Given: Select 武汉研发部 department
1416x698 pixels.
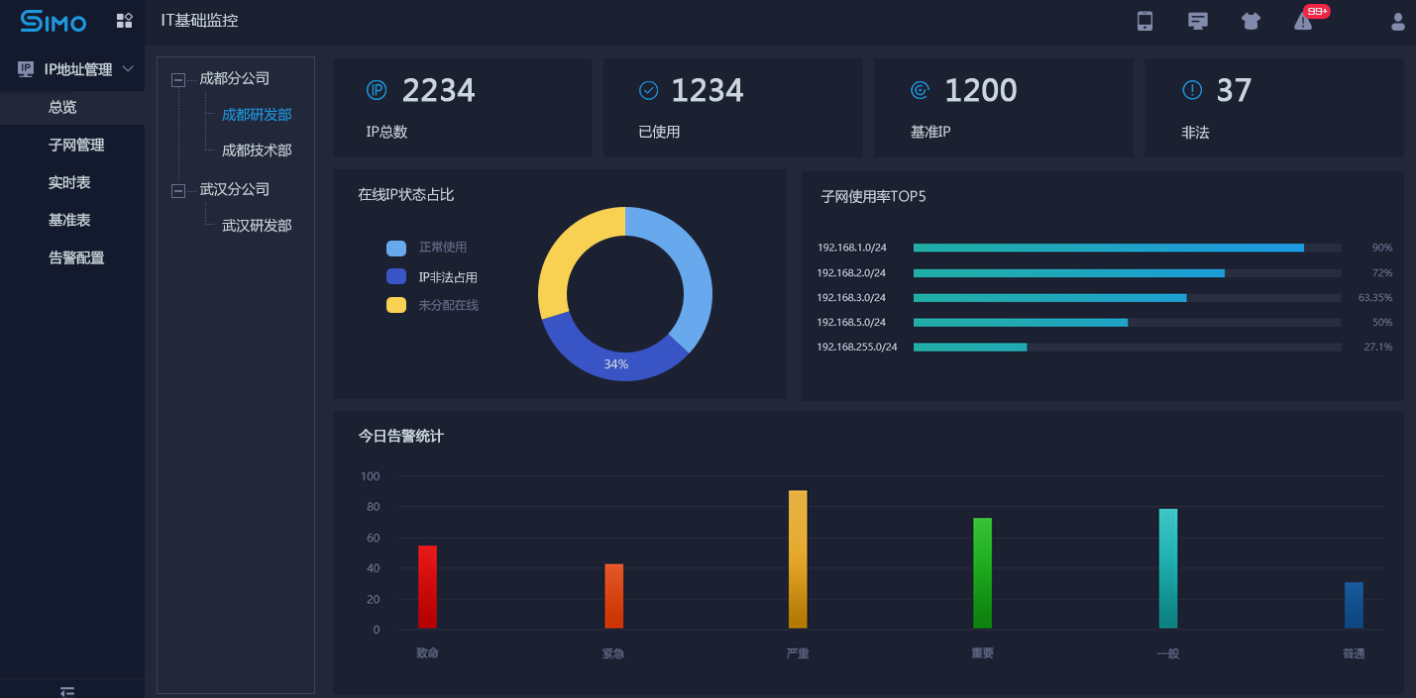Looking at the screenshot, I should pyautogui.click(x=256, y=226).
